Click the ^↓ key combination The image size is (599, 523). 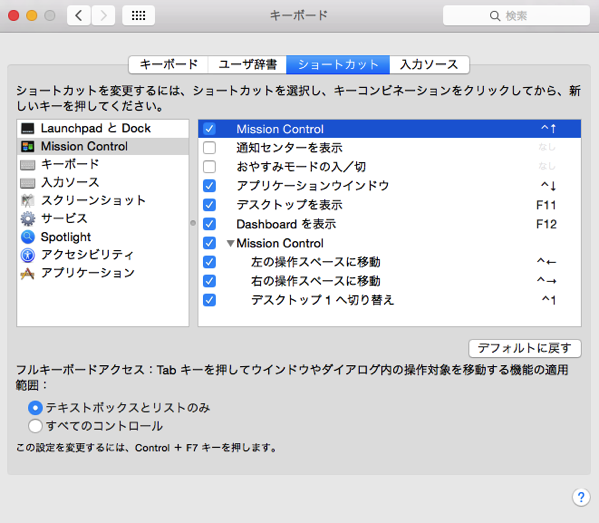(x=549, y=186)
